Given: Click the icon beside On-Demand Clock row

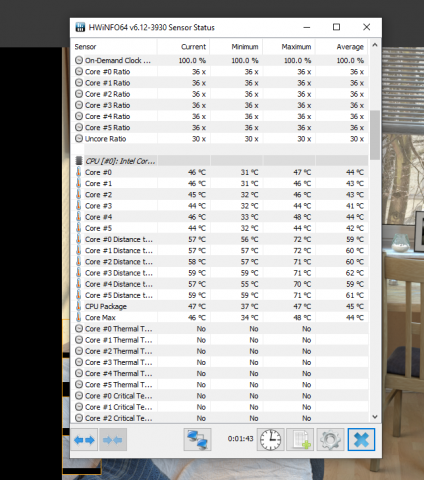Looking at the screenshot, I should click(x=79, y=60).
